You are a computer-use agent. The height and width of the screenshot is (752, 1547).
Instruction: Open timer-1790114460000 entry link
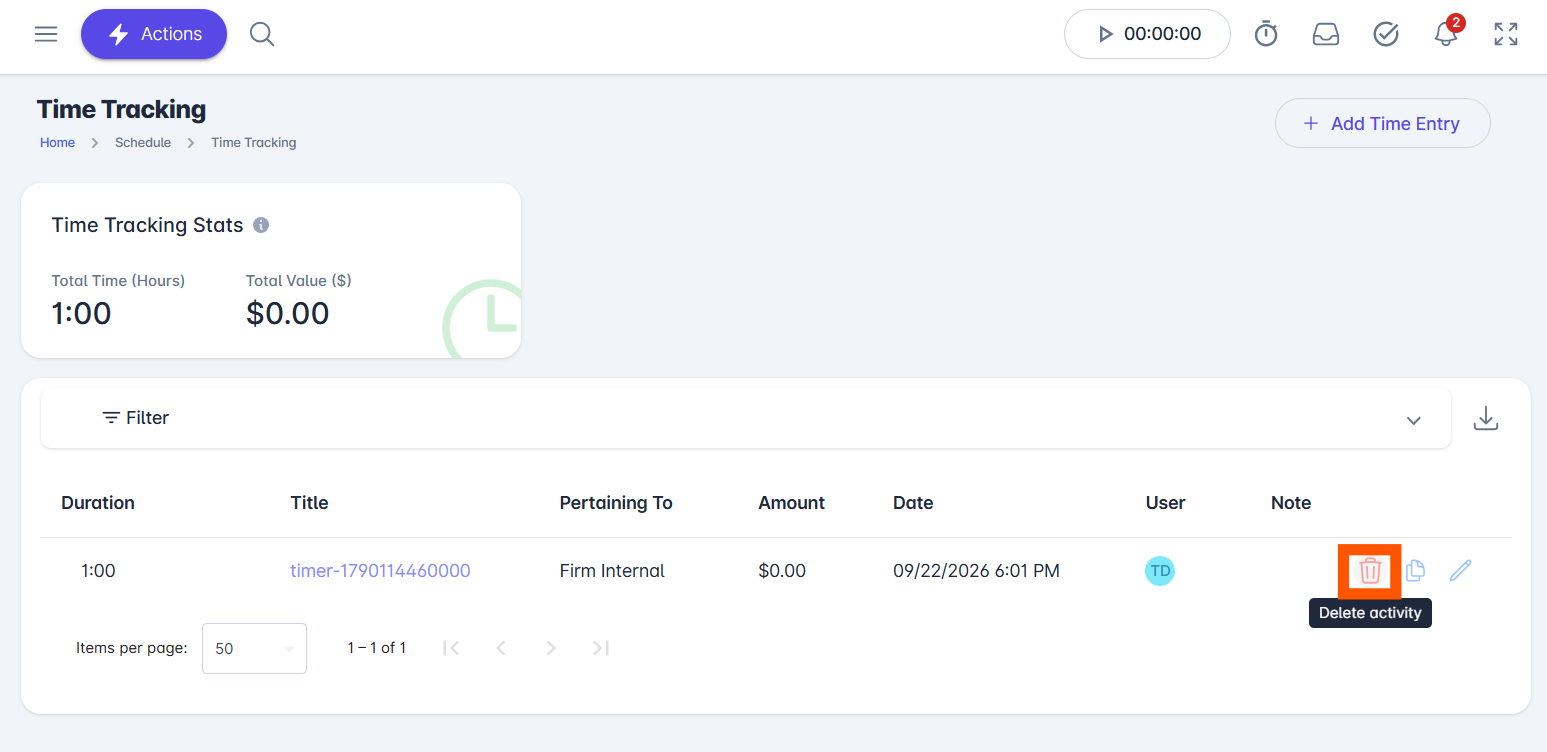pyautogui.click(x=380, y=571)
